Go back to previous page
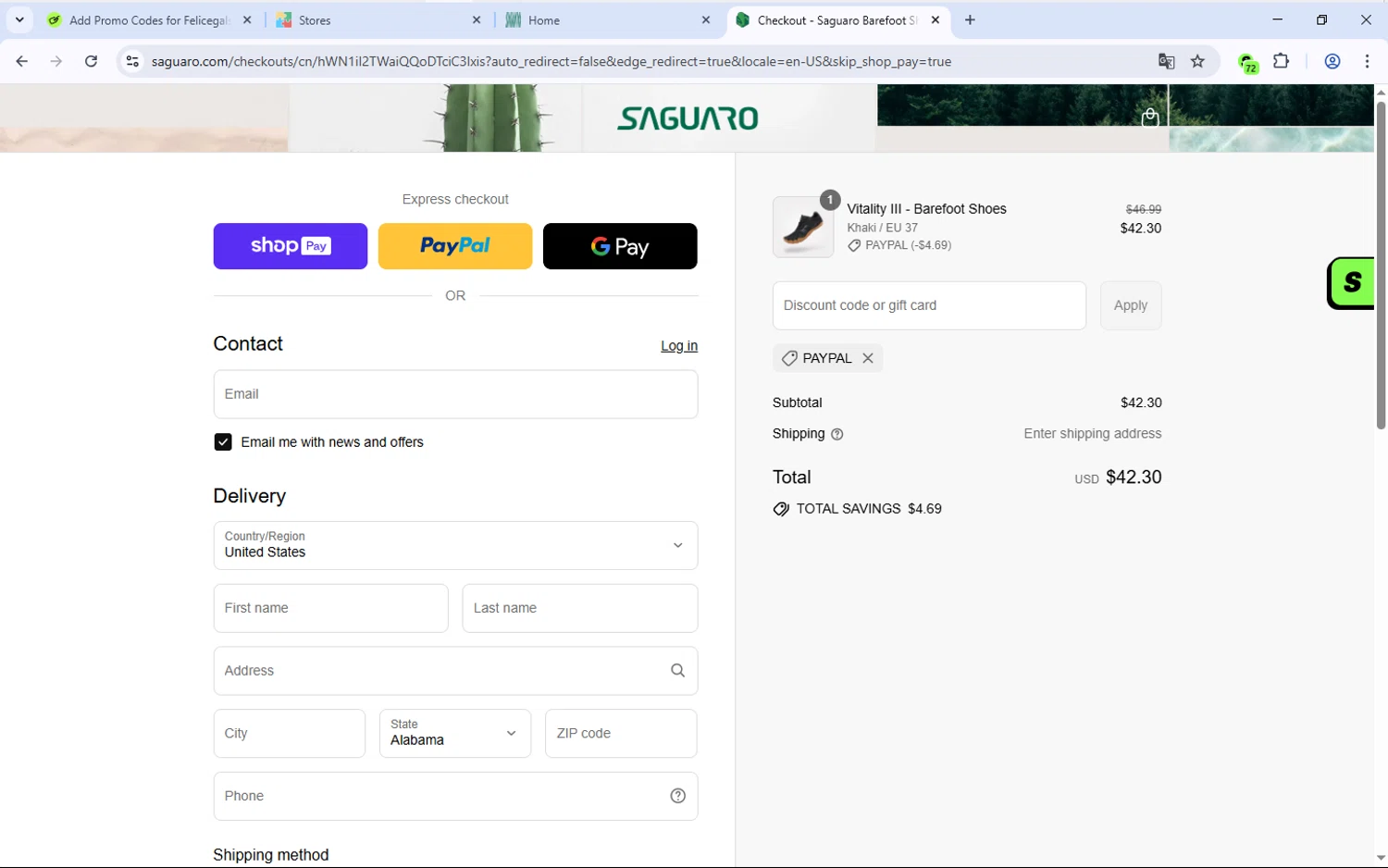The image size is (1388, 868). coord(22,61)
